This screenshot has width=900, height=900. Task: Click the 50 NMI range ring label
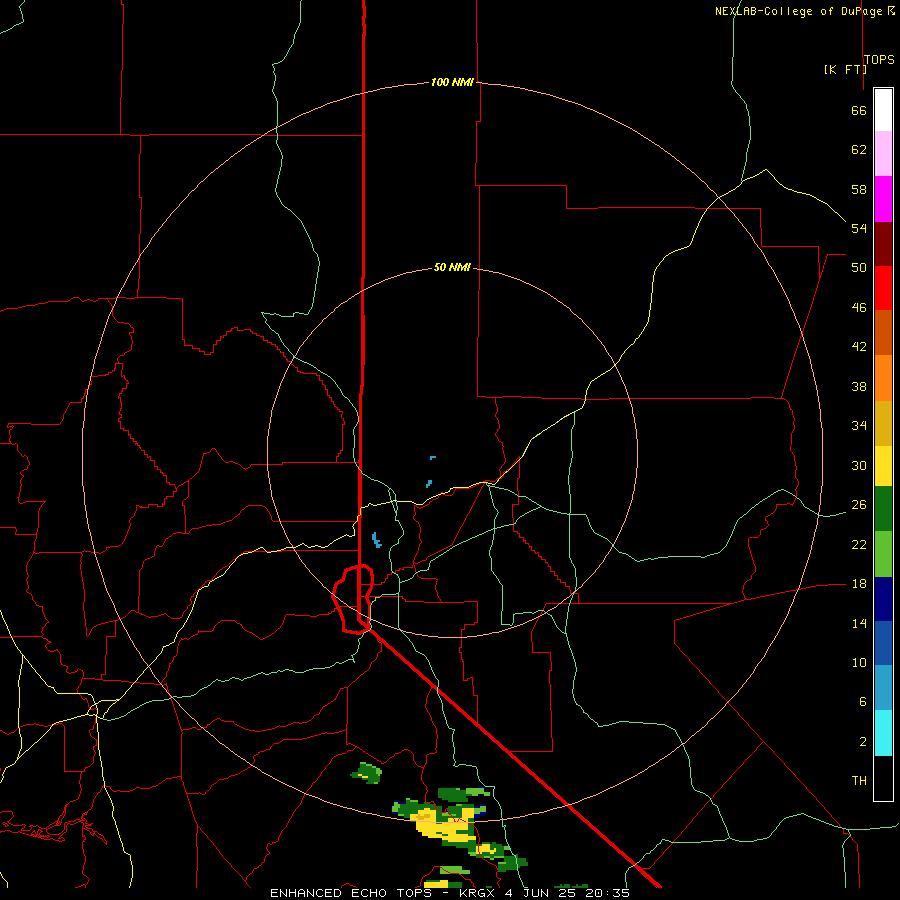[x=452, y=267]
